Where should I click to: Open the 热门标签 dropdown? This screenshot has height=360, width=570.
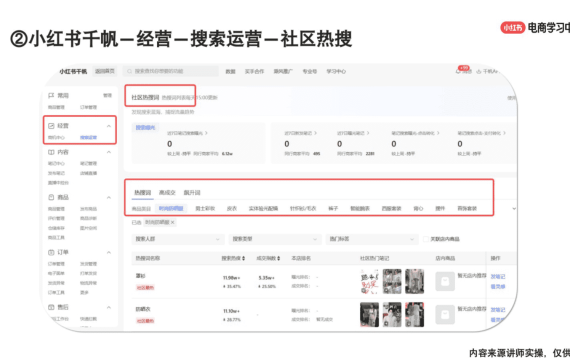[371, 239]
